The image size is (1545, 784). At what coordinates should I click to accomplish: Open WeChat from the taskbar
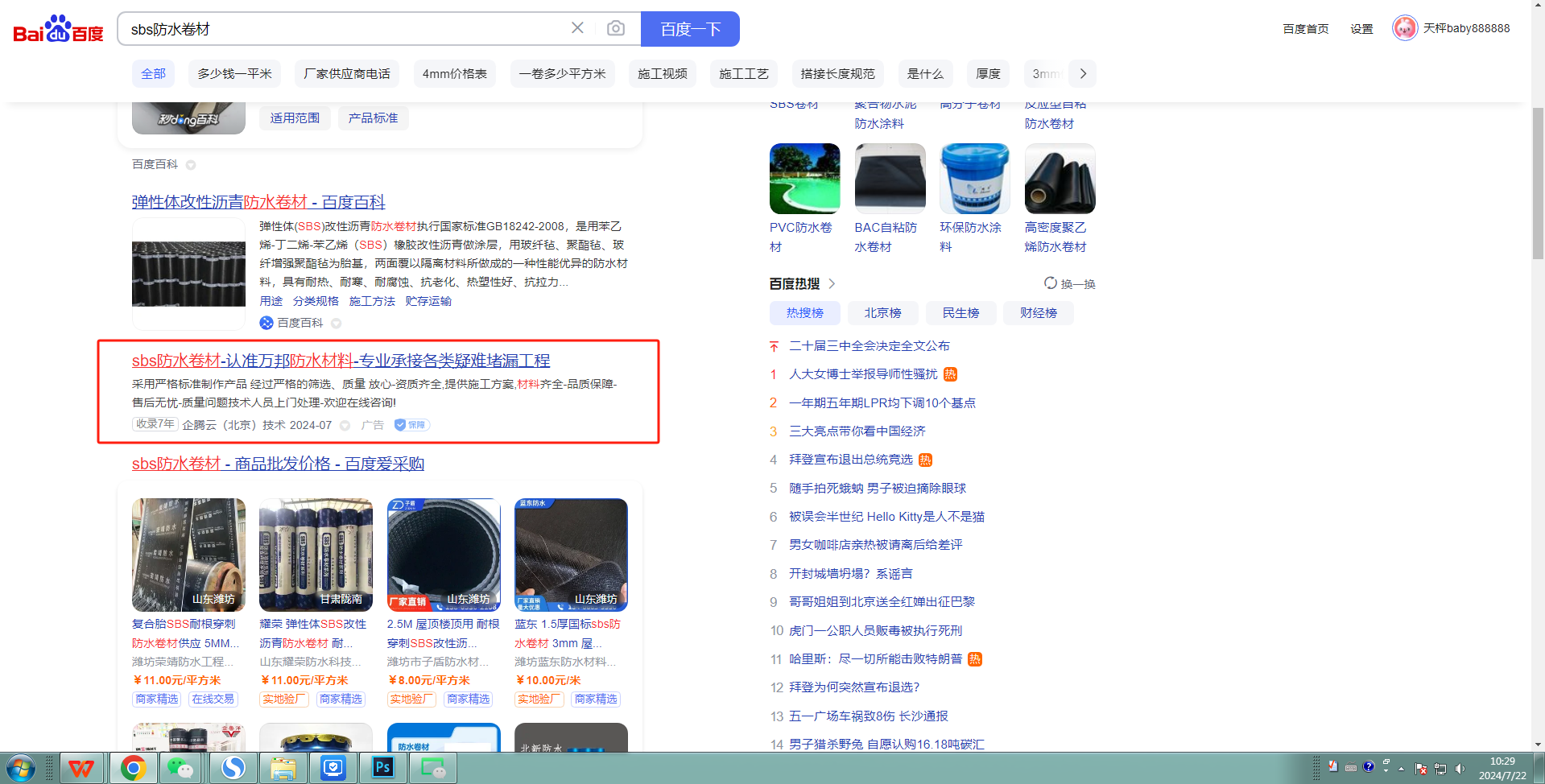coord(180,768)
